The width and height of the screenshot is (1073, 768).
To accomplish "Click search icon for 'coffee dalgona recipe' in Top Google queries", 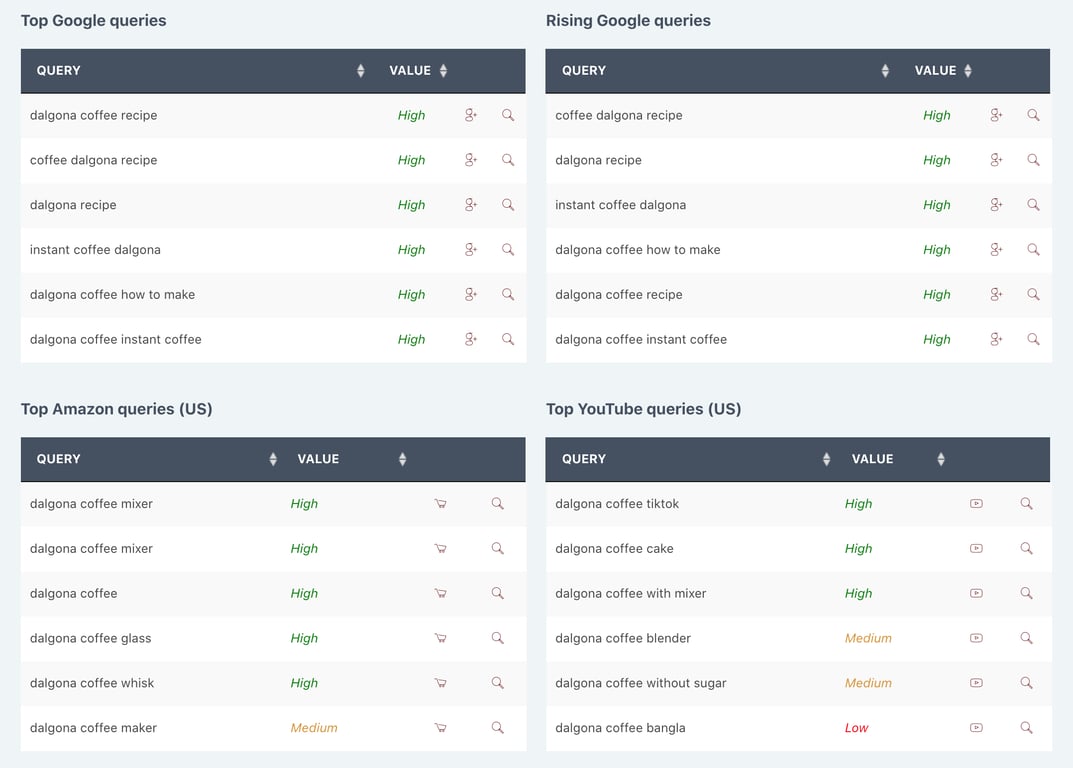I will [x=508, y=159].
